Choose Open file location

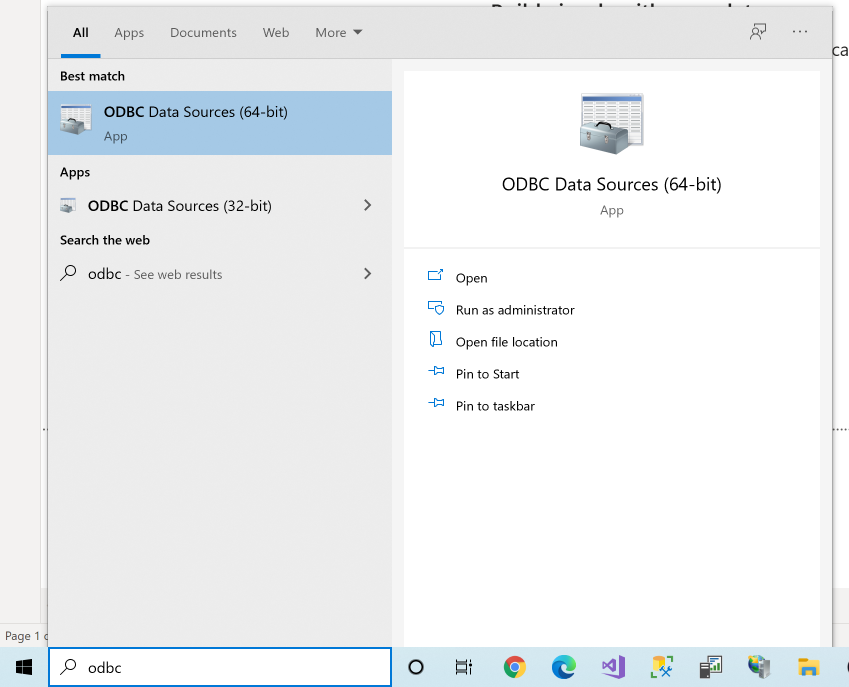pyautogui.click(x=506, y=342)
